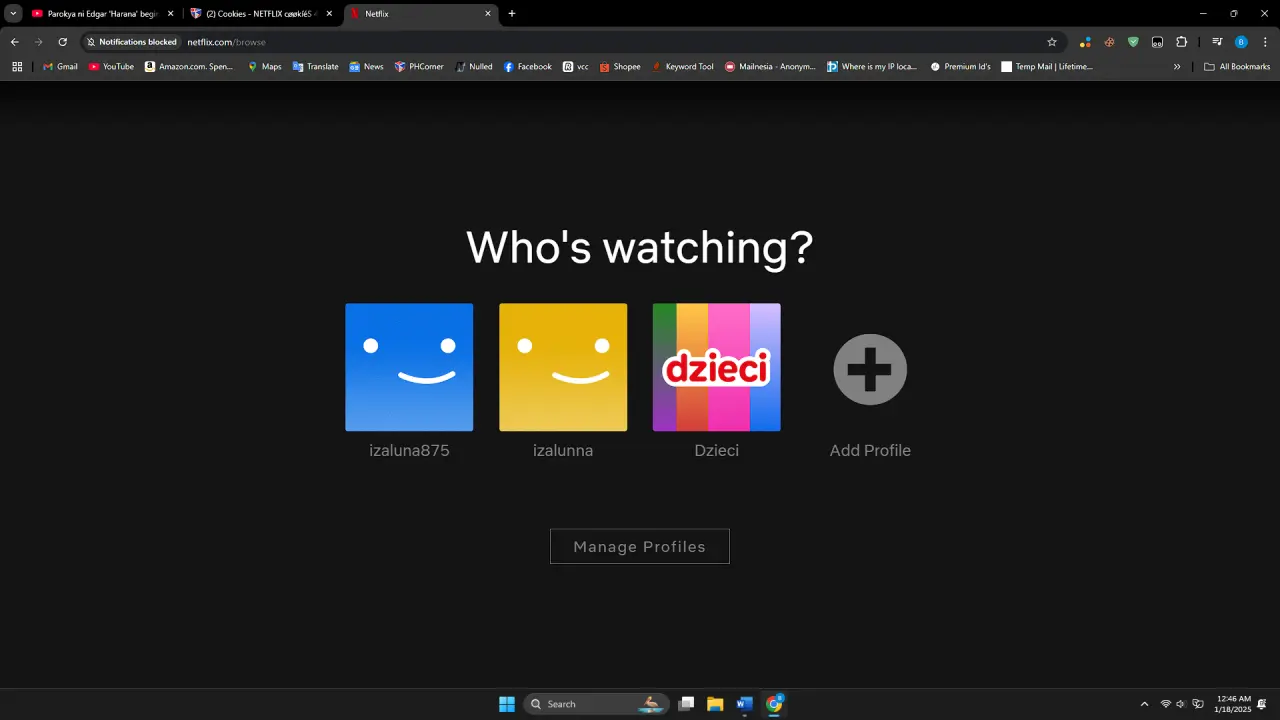Screen dimensions: 1280x720
Task: Click the Notifications blocked chip
Action: point(131,42)
